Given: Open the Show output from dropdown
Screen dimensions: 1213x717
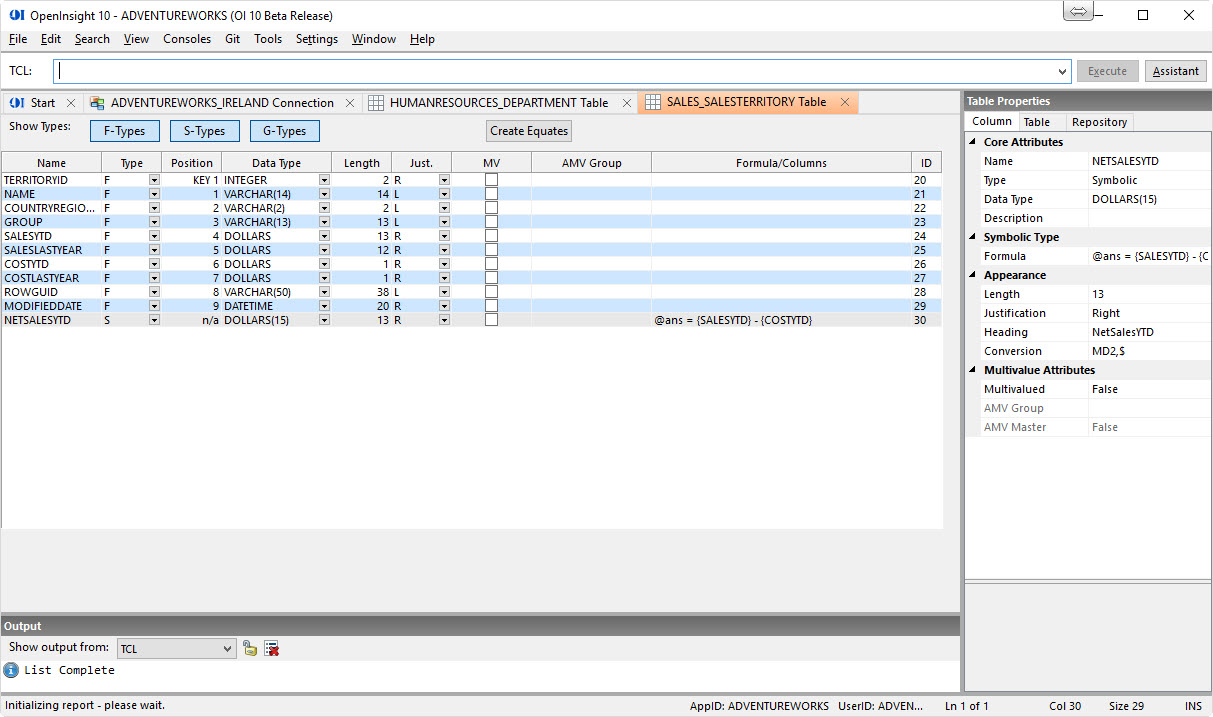Looking at the screenshot, I should coord(227,649).
